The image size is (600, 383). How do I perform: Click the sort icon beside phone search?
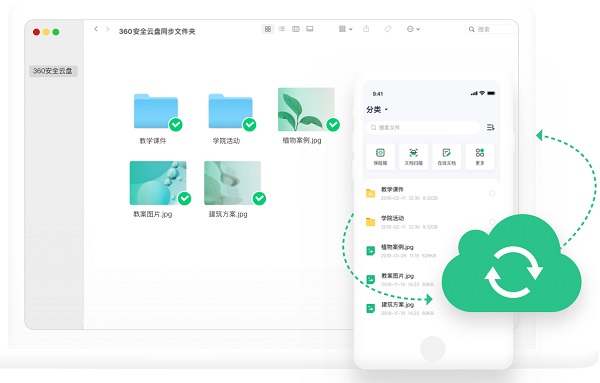pyautogui.click(x=491, y=127)
